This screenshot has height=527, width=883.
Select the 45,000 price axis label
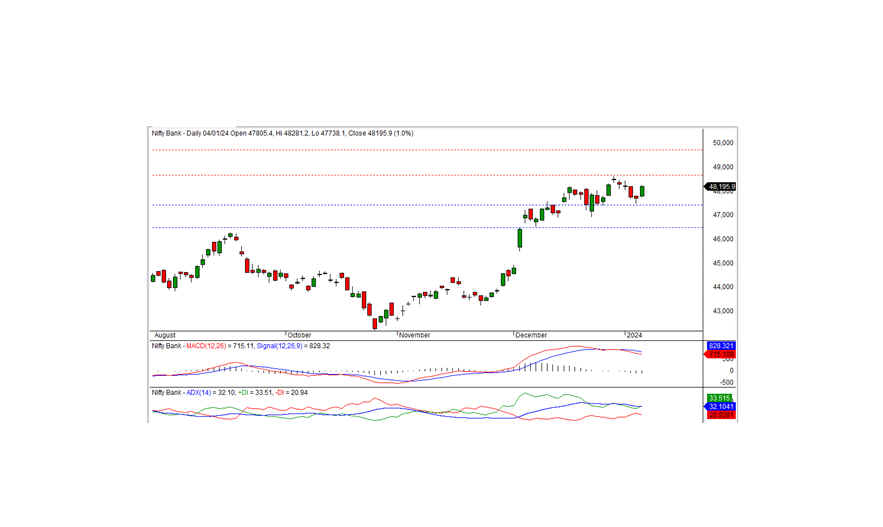(723, 263)
